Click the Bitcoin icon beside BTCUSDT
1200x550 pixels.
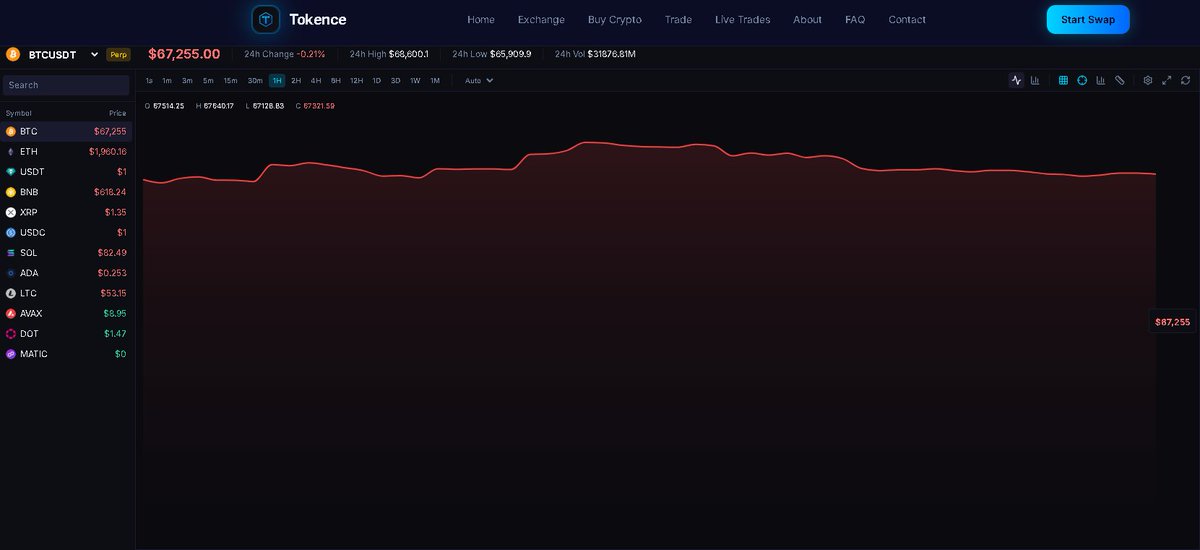(13, 54)
